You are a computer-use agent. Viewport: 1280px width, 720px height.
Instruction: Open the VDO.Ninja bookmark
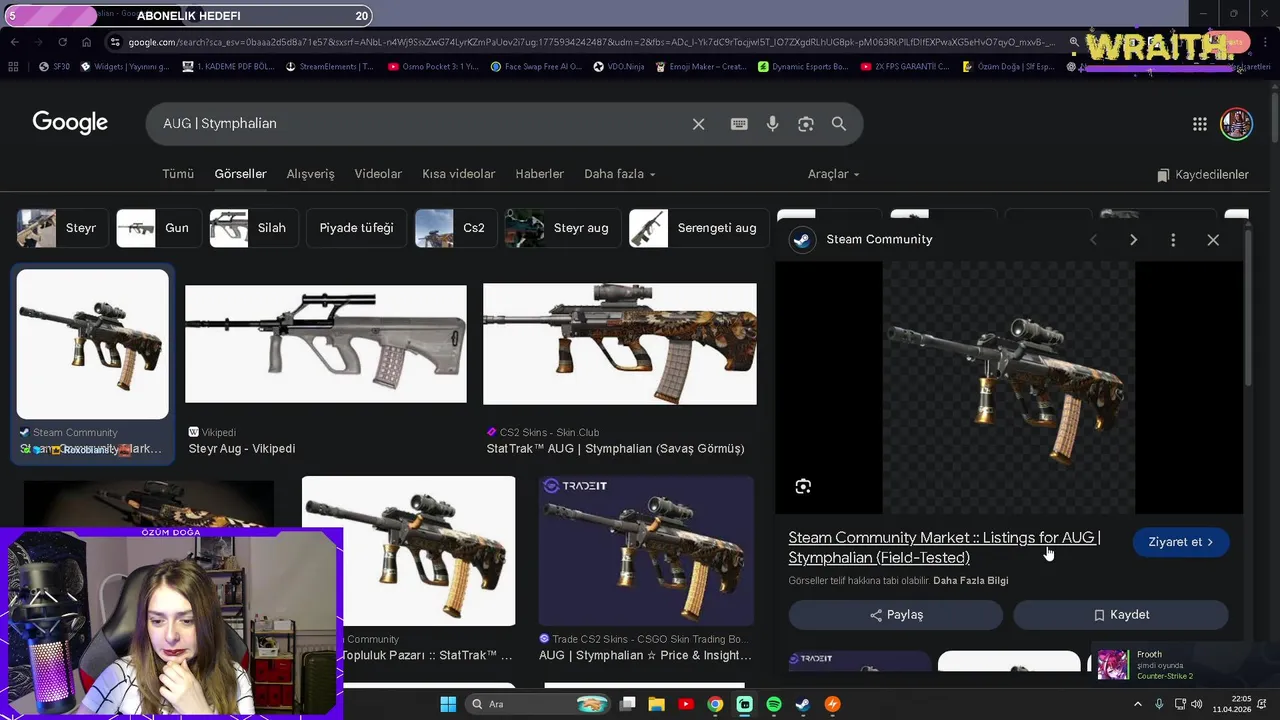click(x=619, y=67)
